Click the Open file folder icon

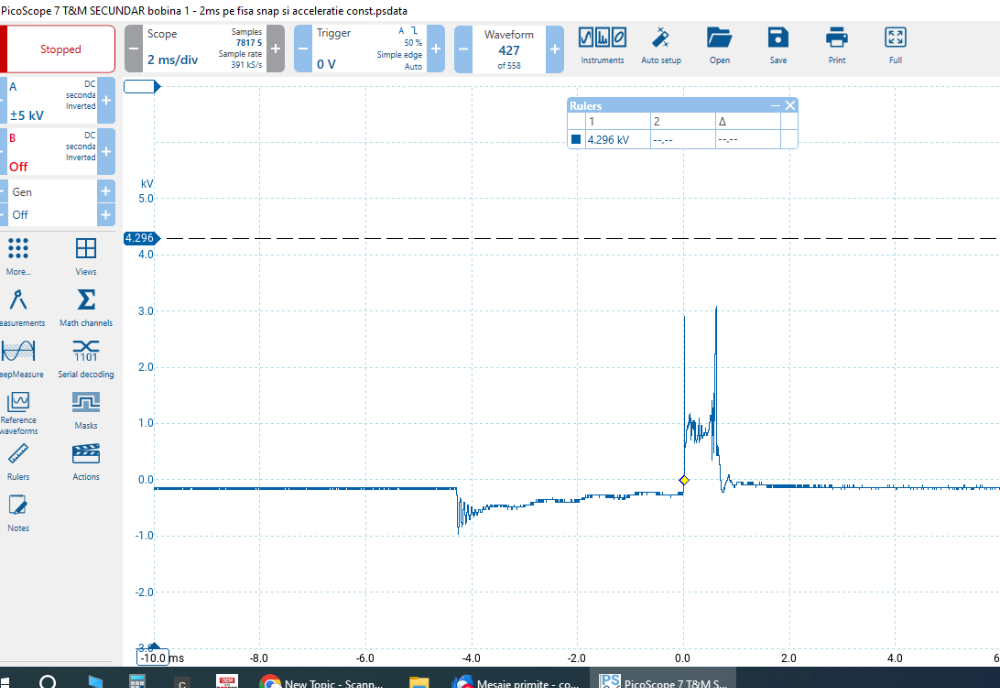click(719, 45)
